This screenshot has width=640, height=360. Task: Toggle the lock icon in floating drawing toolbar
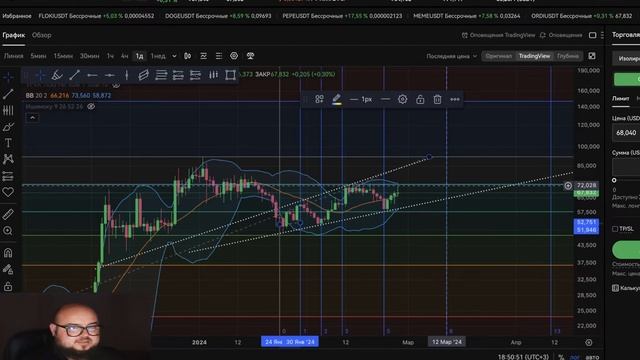(420, 99)
